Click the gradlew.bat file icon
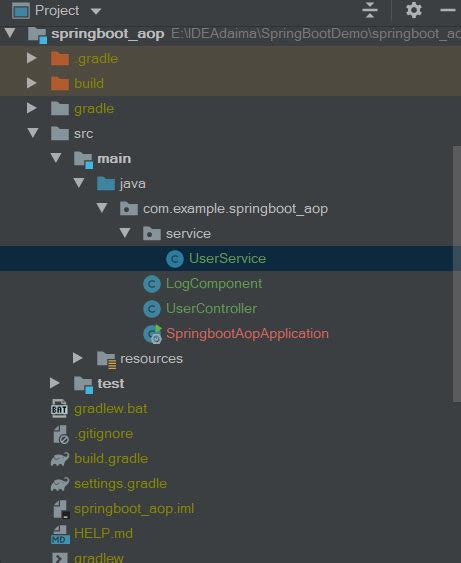Image resolution: width=461 pixels, height=563 pixels. click(59, 409)
